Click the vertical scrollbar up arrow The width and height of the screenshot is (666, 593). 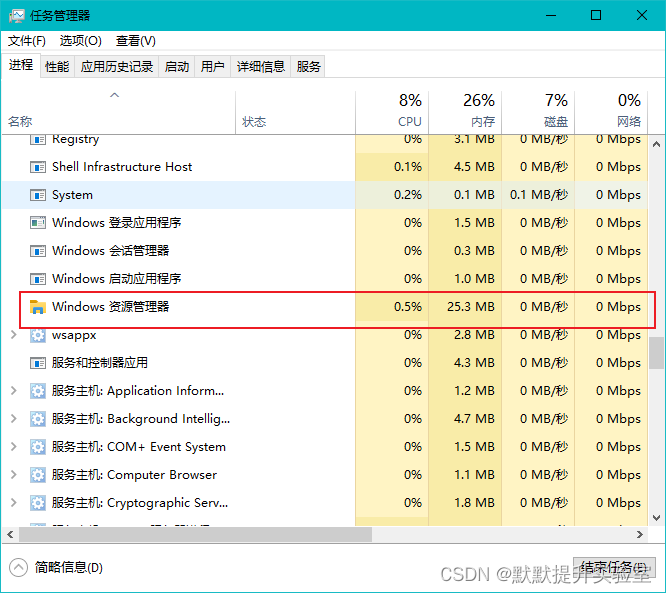(x=656, y=144)
